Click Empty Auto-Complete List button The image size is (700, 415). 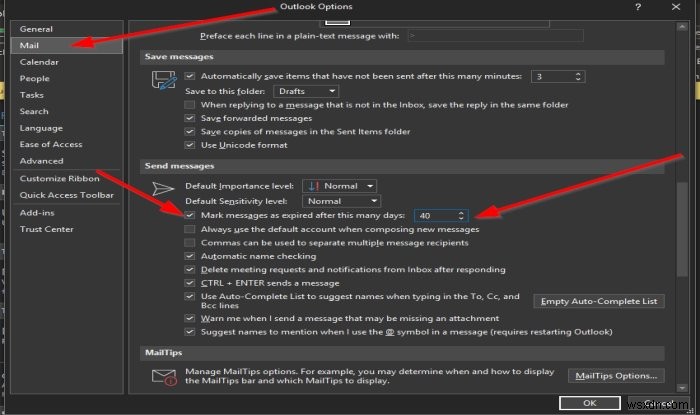click(x=599, y=301)
